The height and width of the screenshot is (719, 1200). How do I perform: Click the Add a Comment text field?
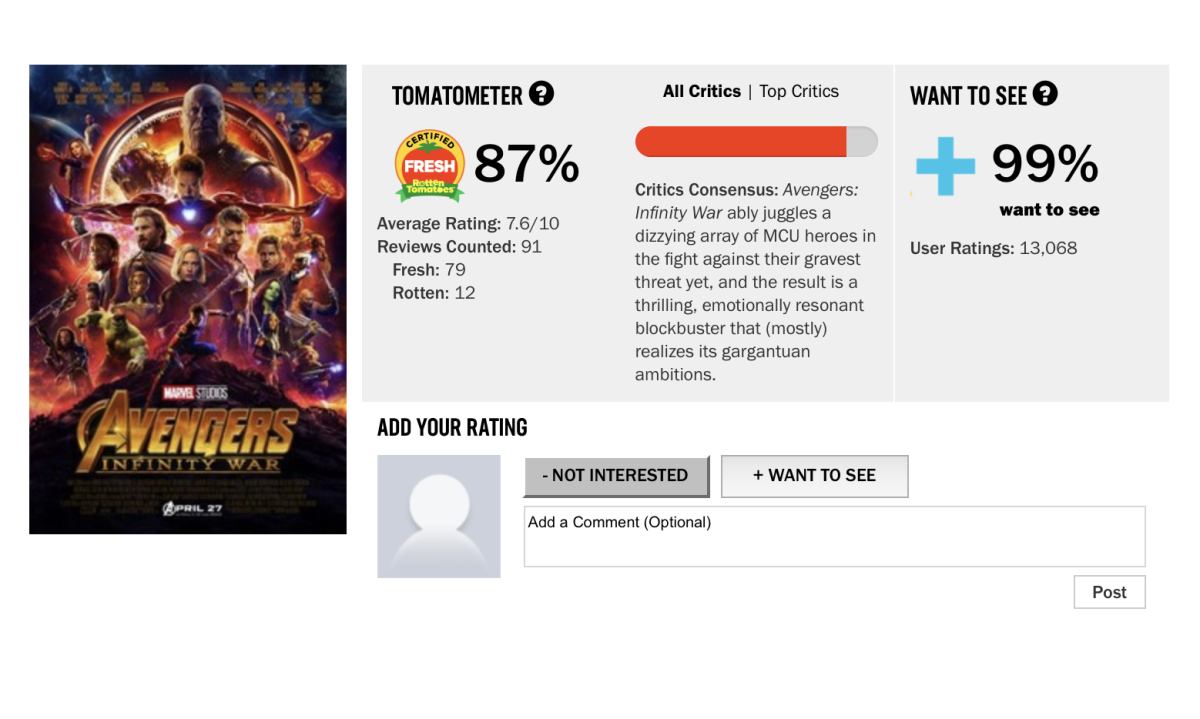pyautogui.click(x=834, y=537)
